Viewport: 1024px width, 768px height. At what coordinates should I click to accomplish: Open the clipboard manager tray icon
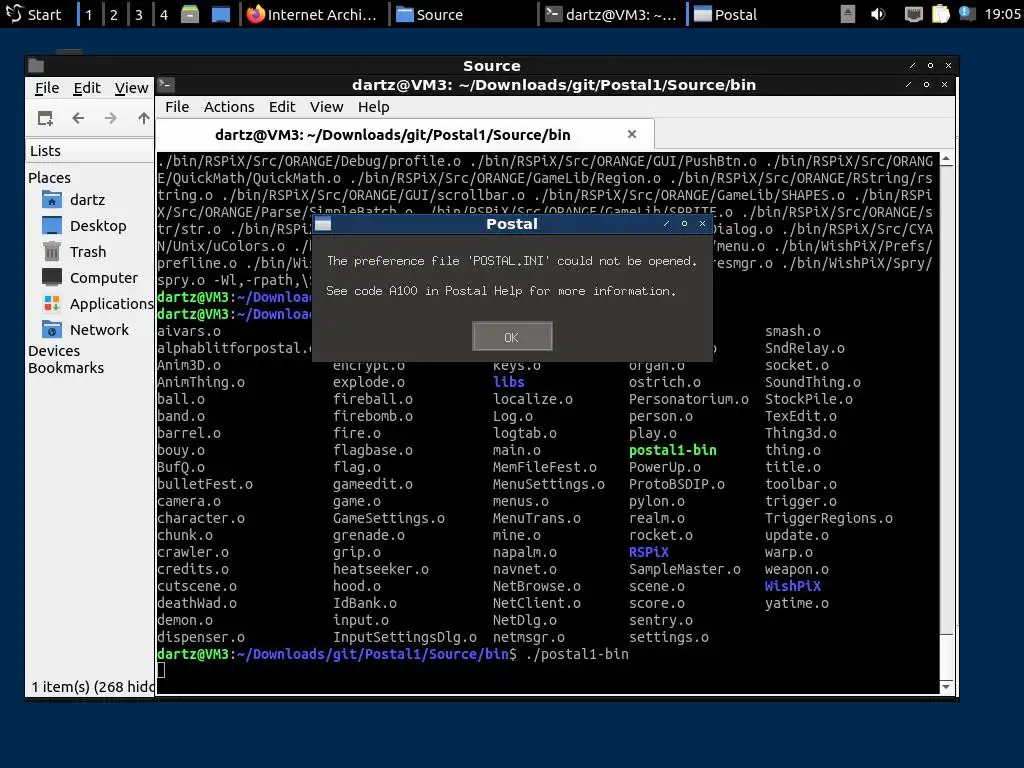940,14
